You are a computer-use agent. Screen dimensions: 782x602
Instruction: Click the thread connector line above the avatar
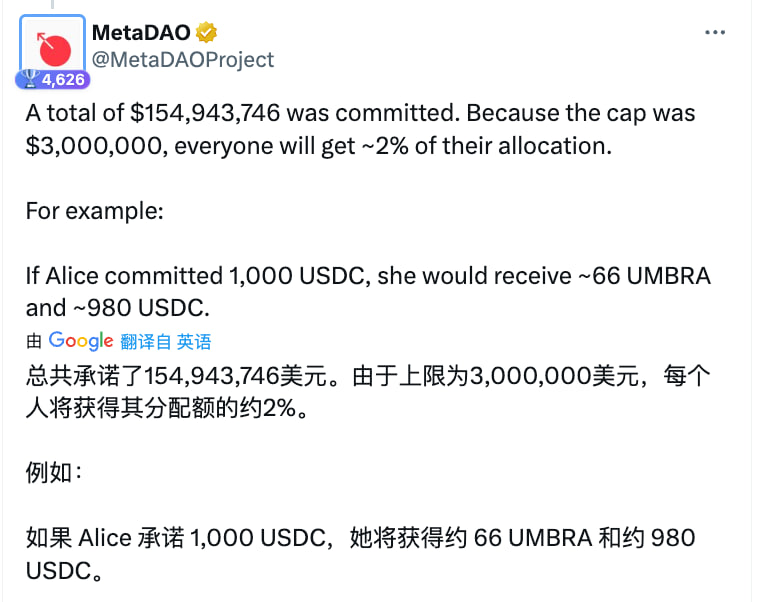pos(52,6)
